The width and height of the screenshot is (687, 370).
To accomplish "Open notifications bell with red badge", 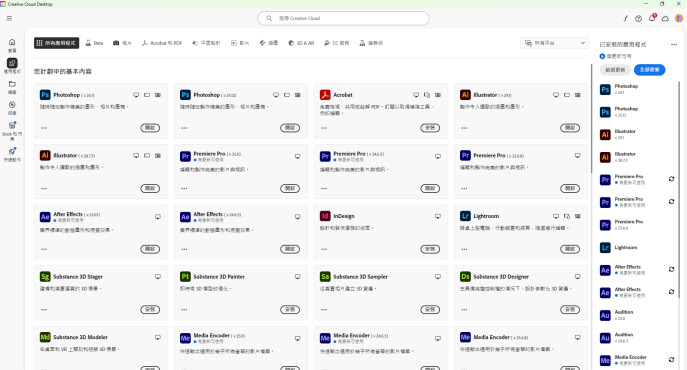I will pos(652,18).
